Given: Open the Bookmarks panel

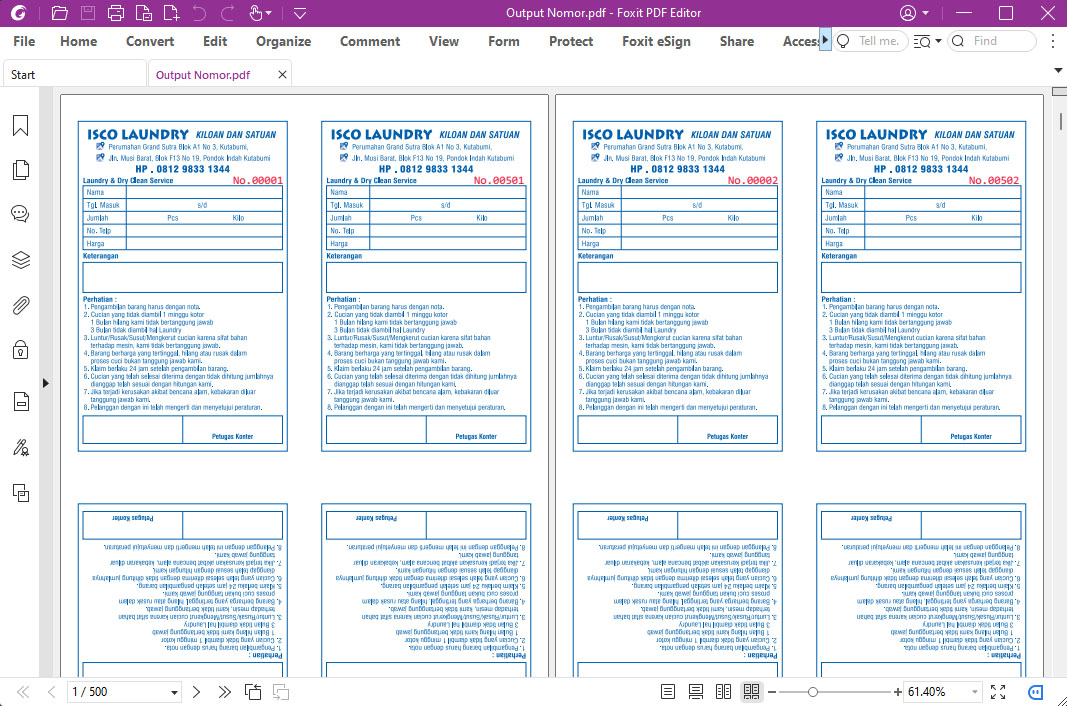Looking at the screenshot, I should tap(20, 125).
